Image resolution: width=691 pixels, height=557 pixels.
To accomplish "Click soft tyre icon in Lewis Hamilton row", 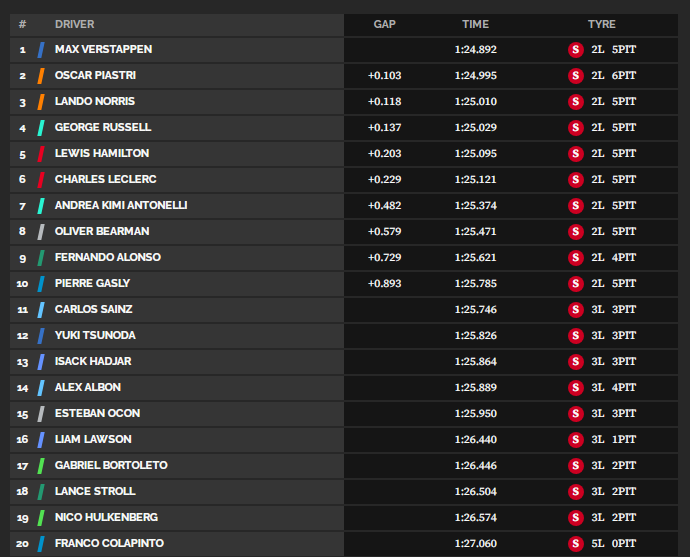I will [576, 154].
